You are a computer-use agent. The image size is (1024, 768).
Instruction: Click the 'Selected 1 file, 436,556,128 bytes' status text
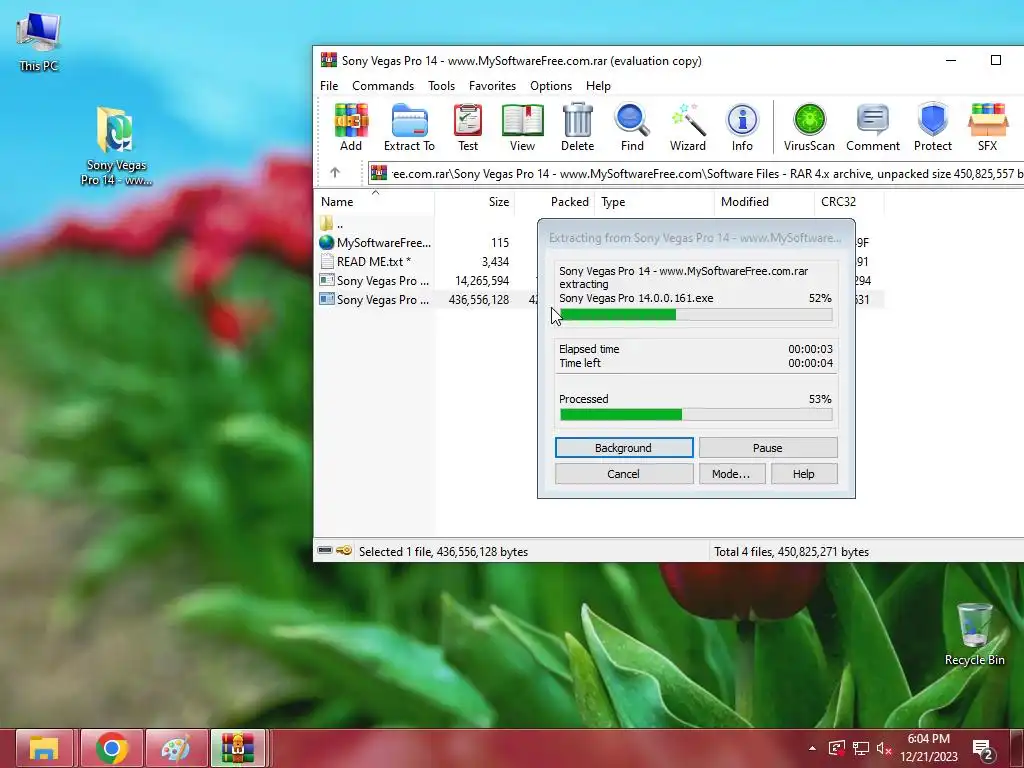pos(443,552)
